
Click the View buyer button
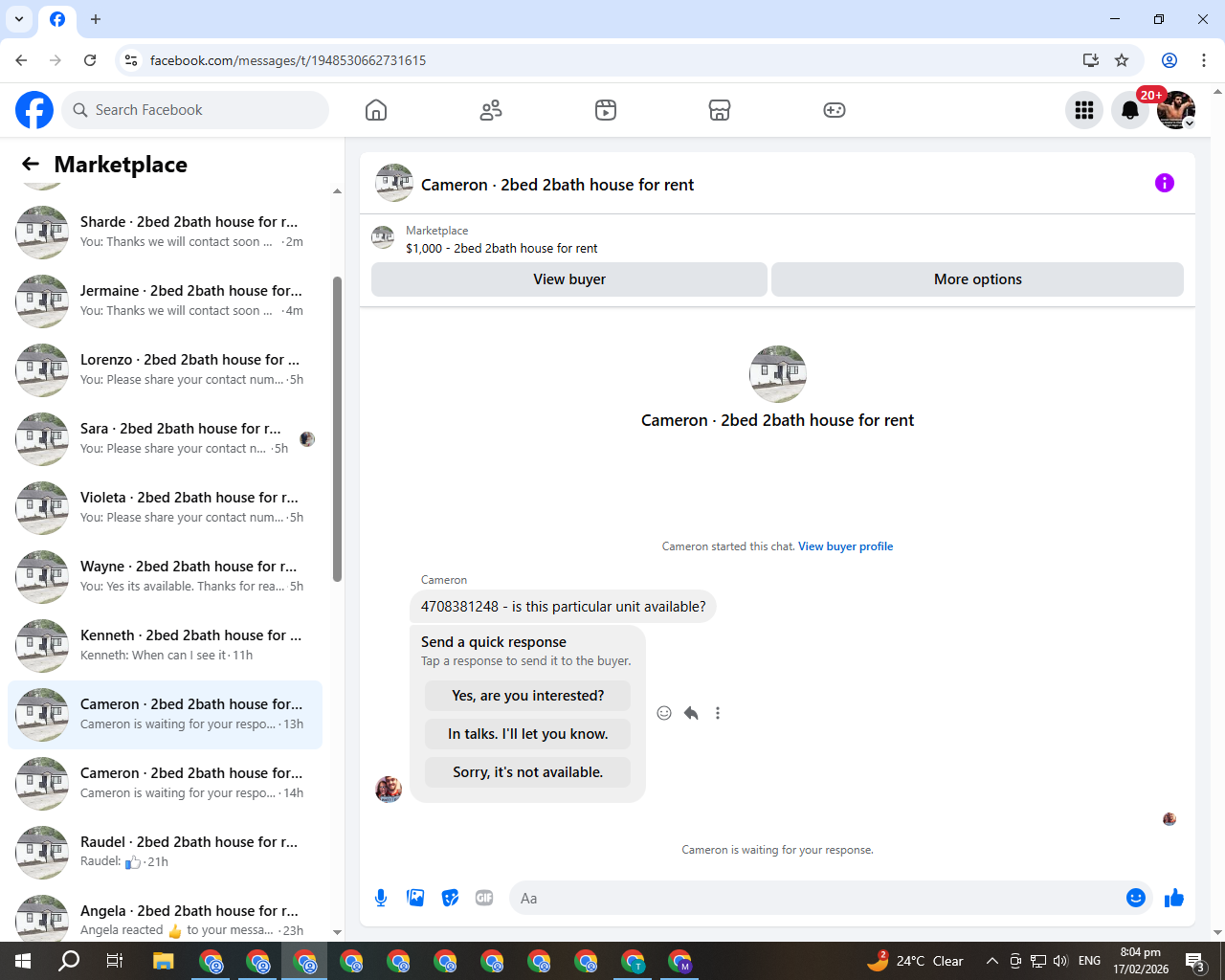pyautogui.click(x=569, y=279)
